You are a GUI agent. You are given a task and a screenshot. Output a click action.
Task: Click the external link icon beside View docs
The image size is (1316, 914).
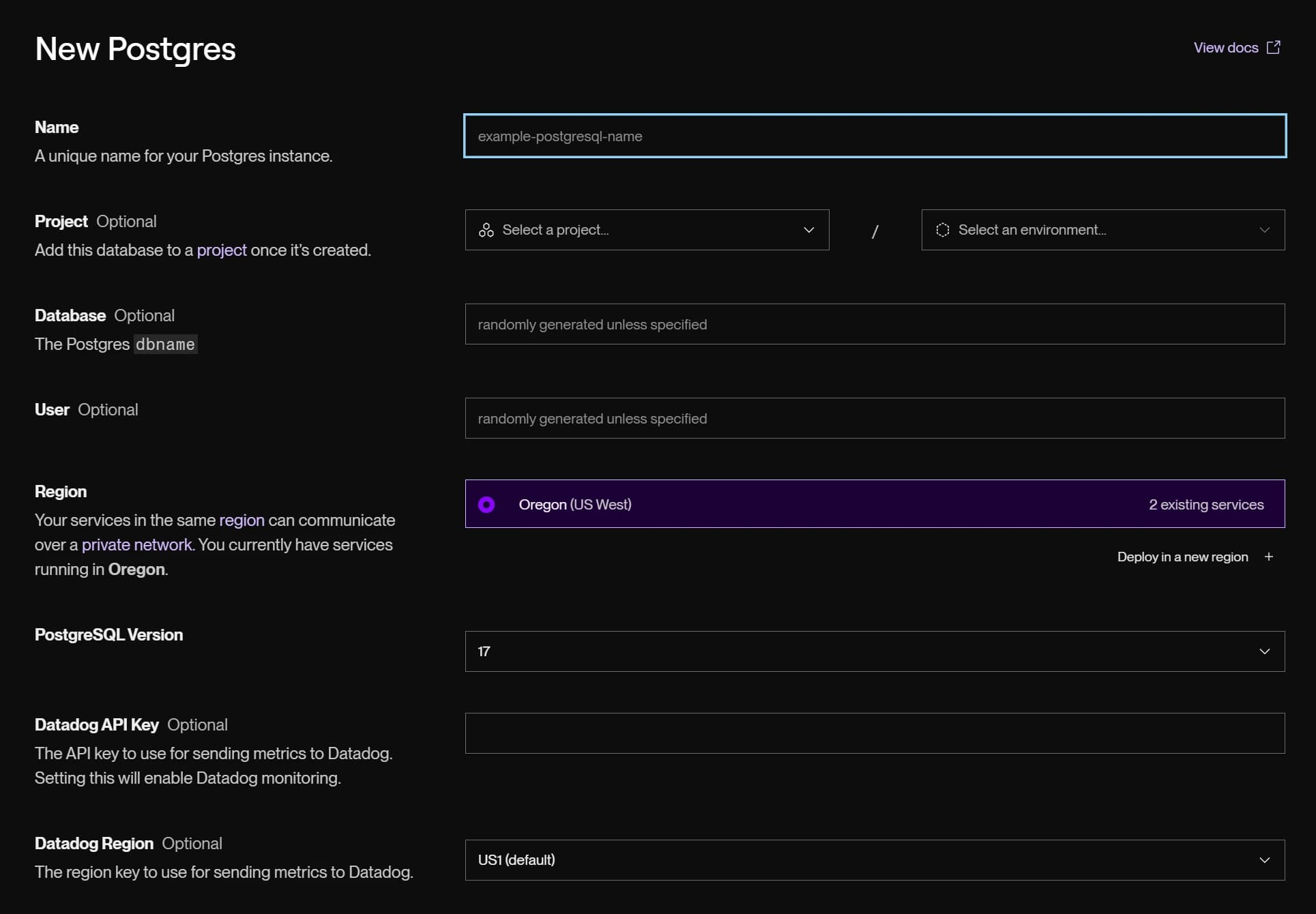click(x=1273, y=47)
